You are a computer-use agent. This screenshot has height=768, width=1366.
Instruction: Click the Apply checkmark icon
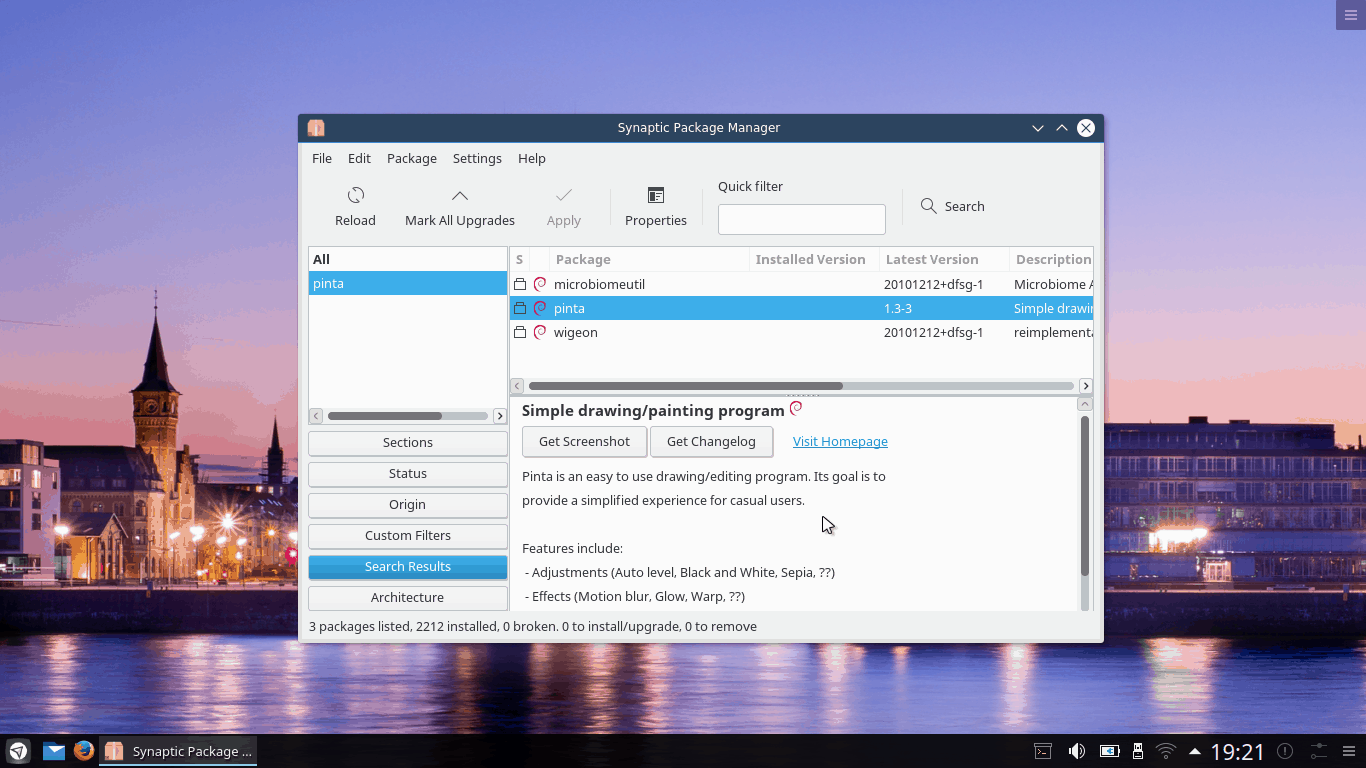[x=563, y=195]
